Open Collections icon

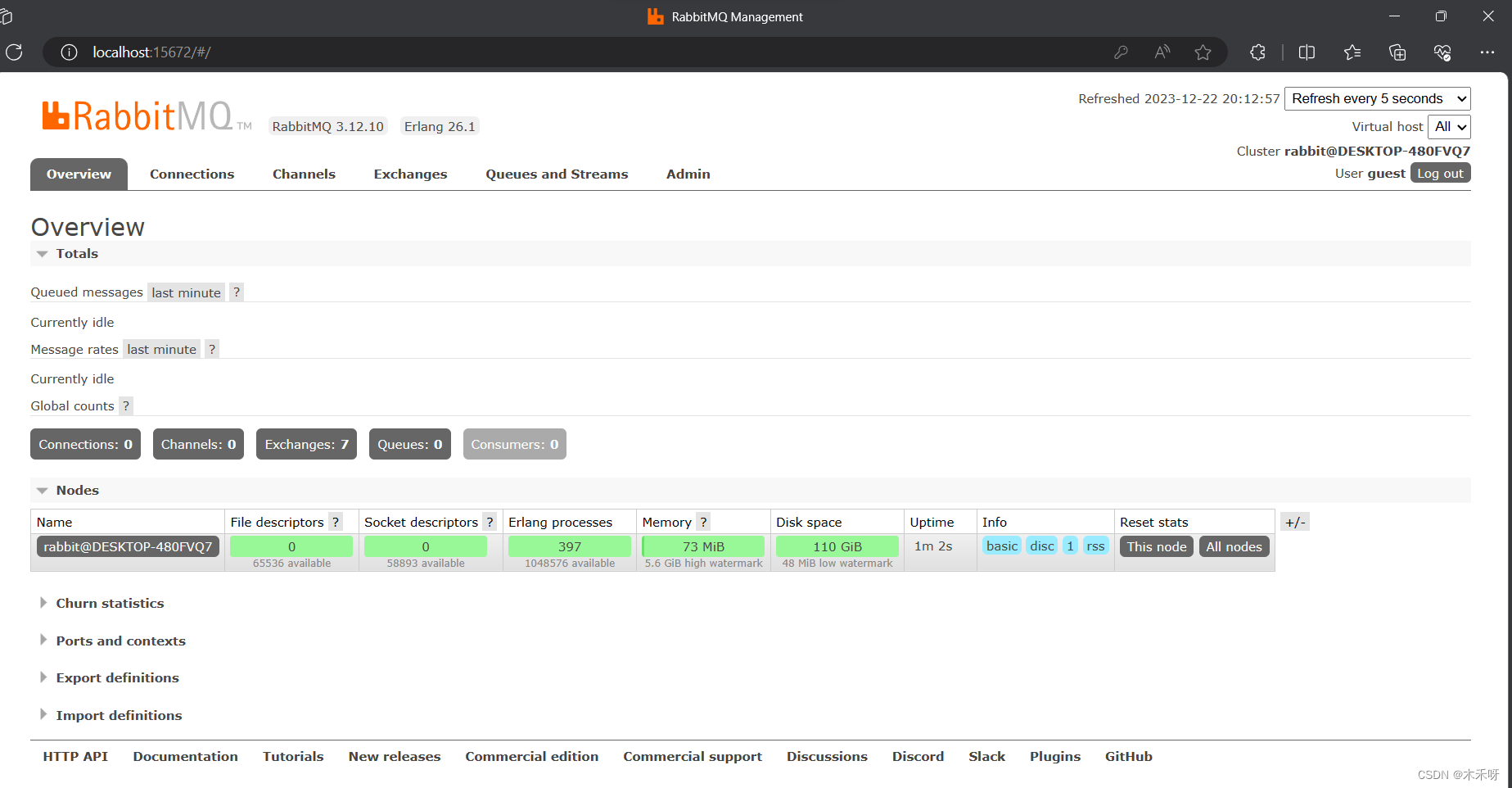tap(1397, 52)
